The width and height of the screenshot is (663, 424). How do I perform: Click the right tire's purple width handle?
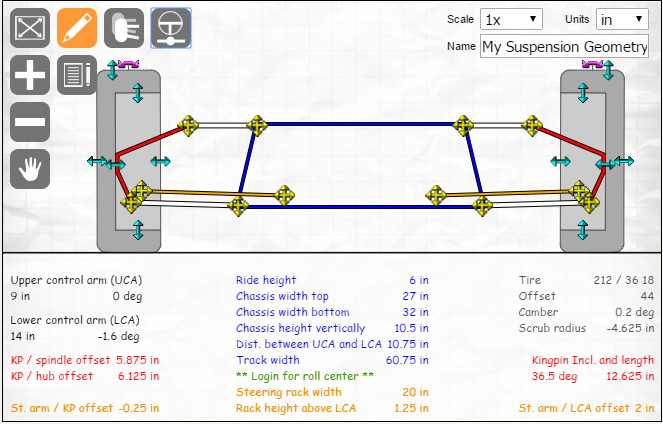coord(594,63)
